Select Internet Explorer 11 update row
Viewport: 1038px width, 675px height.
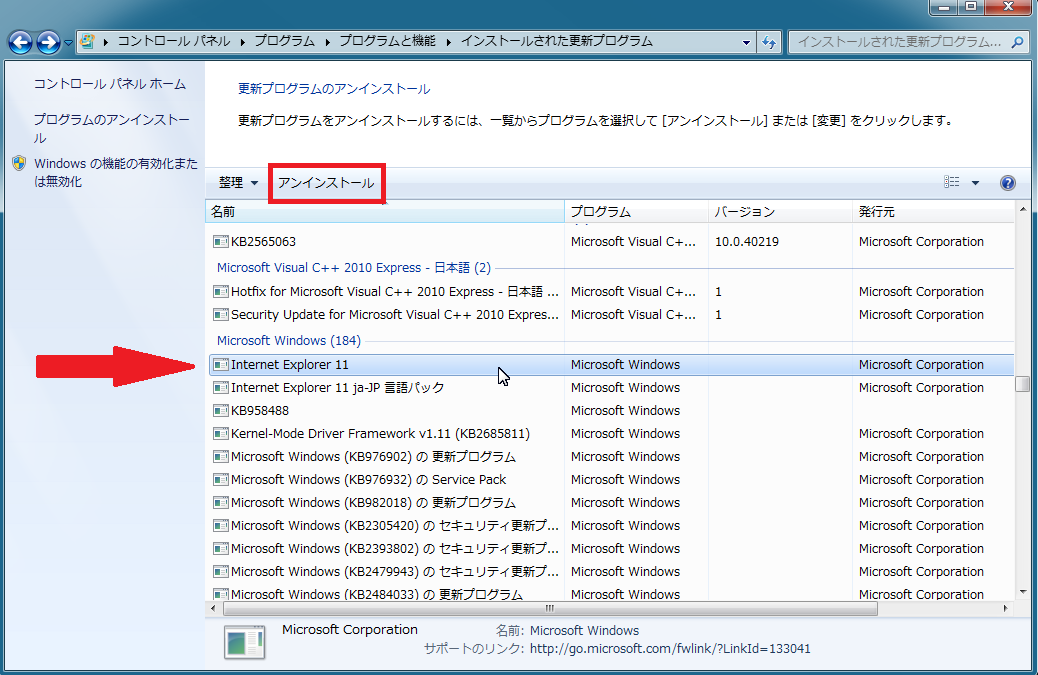click(611, 365)
